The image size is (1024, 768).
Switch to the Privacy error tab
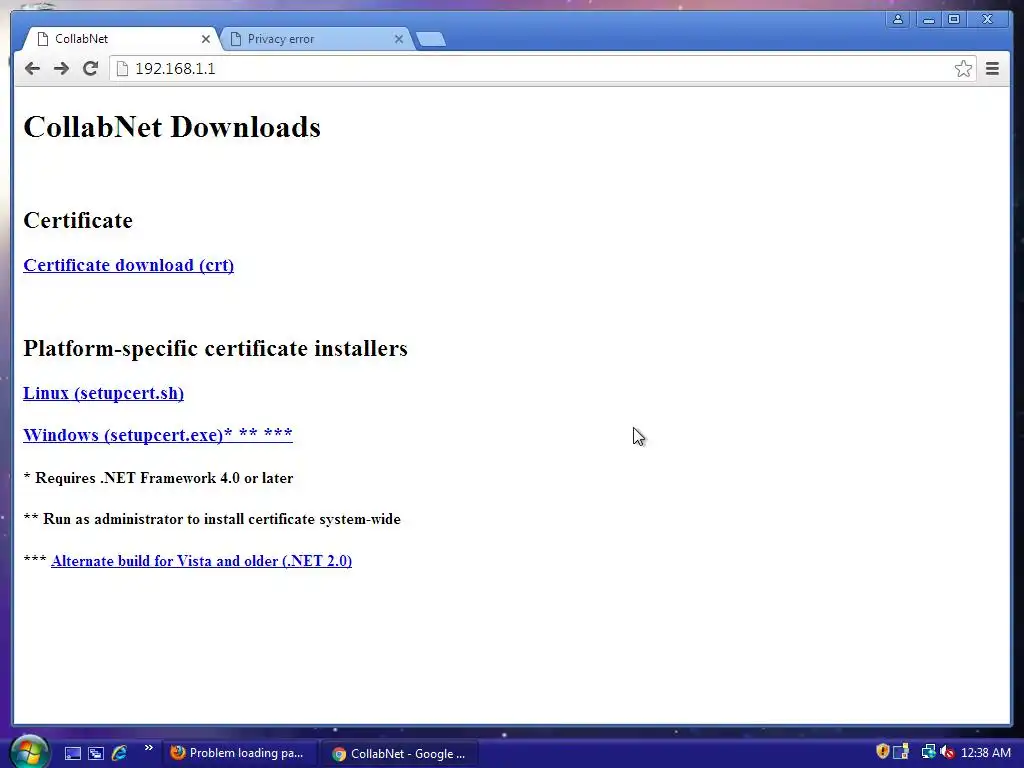click(317, 39)
